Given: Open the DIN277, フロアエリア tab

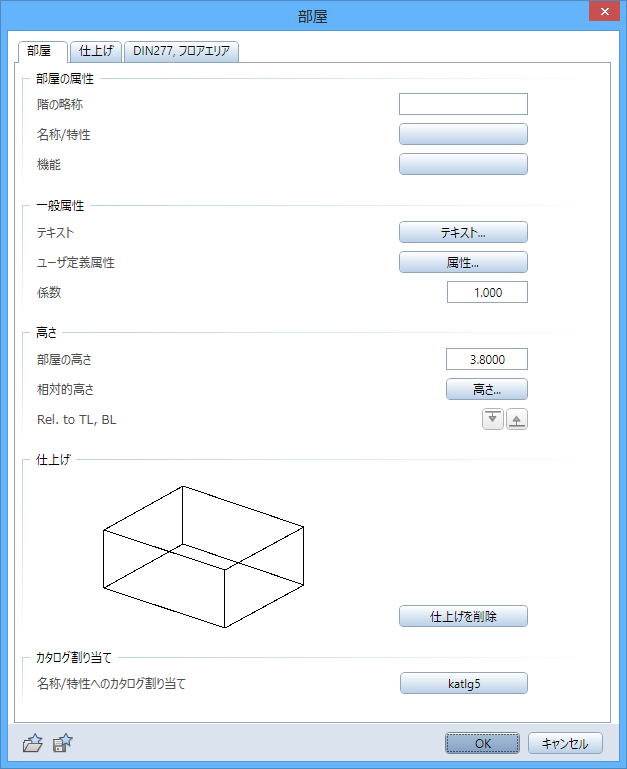Looking at the screenshot, I should point(182,51).
